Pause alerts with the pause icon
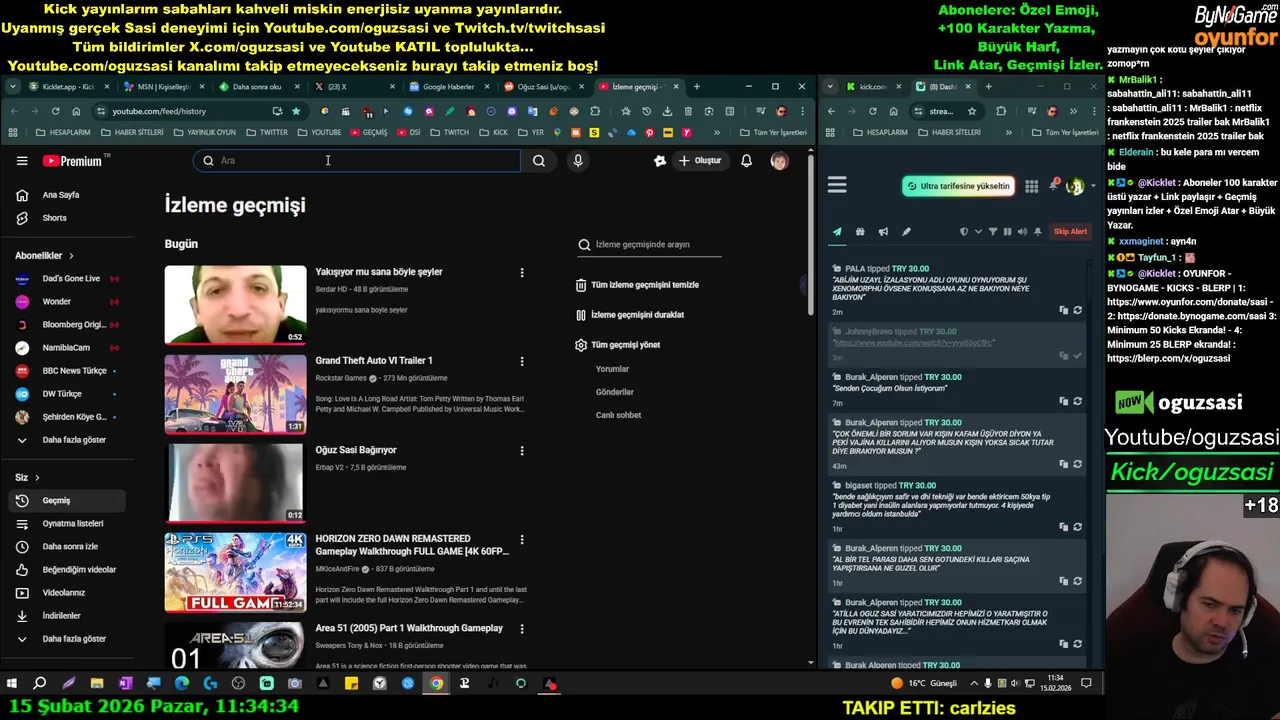This screenshot has width=1280, height=720. pos(1007,232)
